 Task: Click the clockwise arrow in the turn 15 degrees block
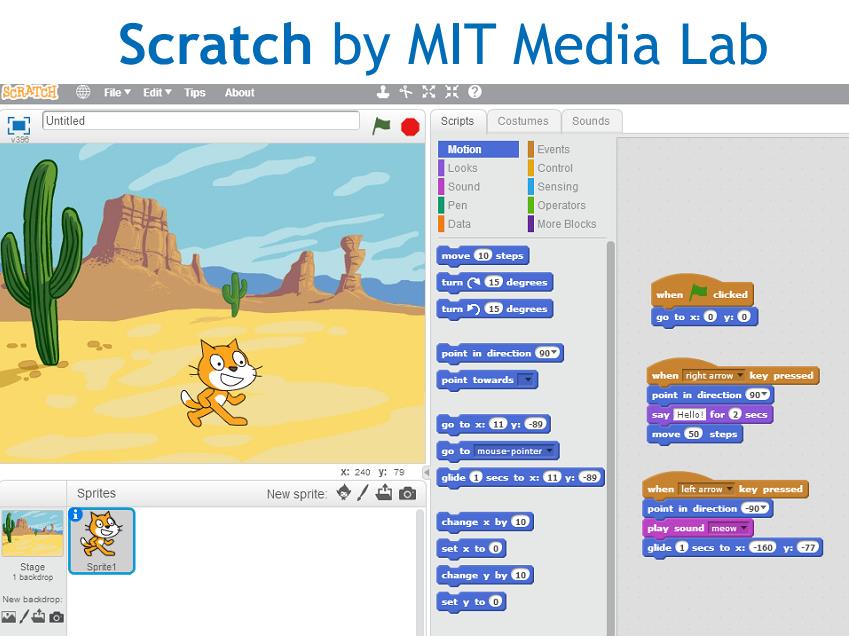pos(473,282)
